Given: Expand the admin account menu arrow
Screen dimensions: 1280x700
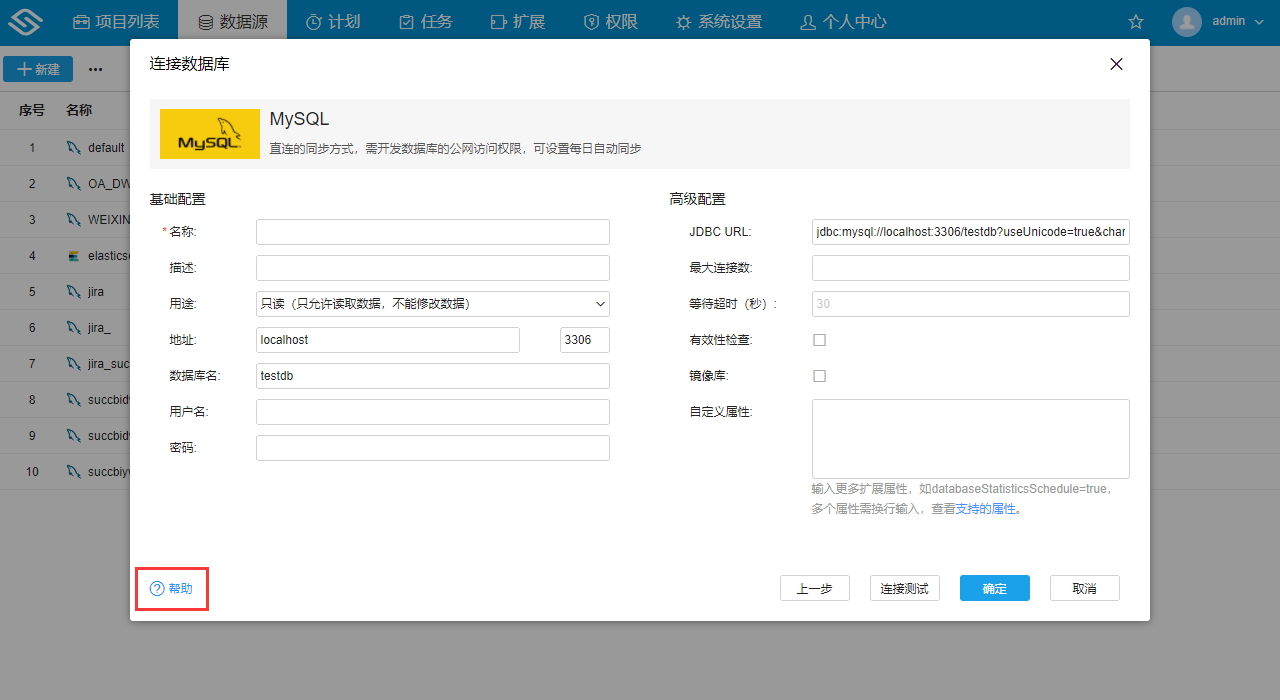Looking at the screenshot, I should (1259, 22).
